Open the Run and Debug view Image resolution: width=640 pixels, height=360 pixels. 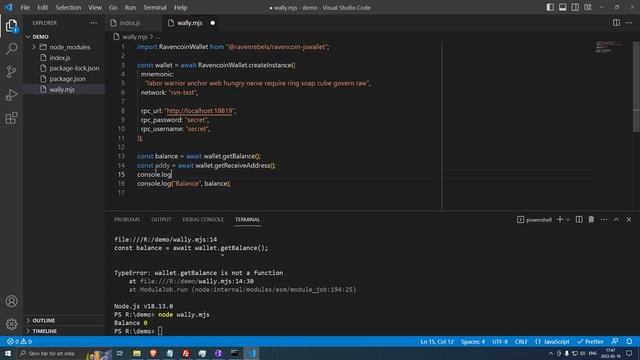click(11, 95)
